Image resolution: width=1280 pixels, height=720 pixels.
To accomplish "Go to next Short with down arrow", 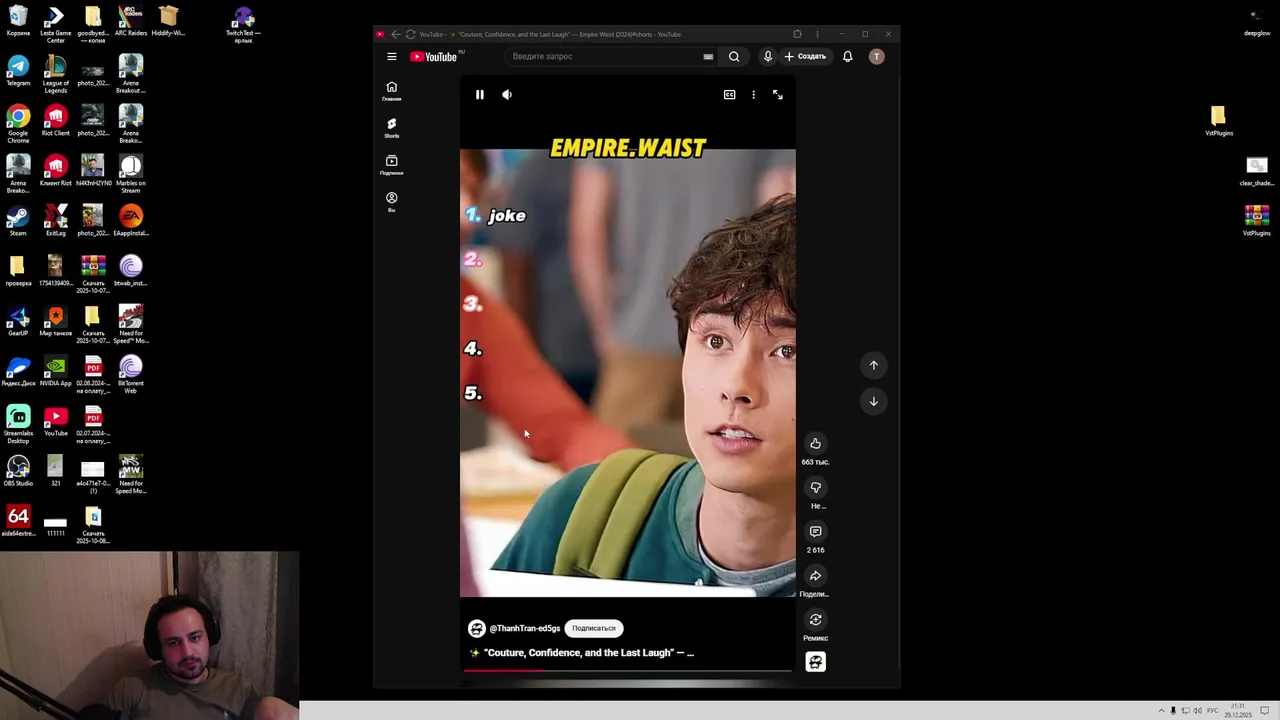I will [x=874, y=402].
